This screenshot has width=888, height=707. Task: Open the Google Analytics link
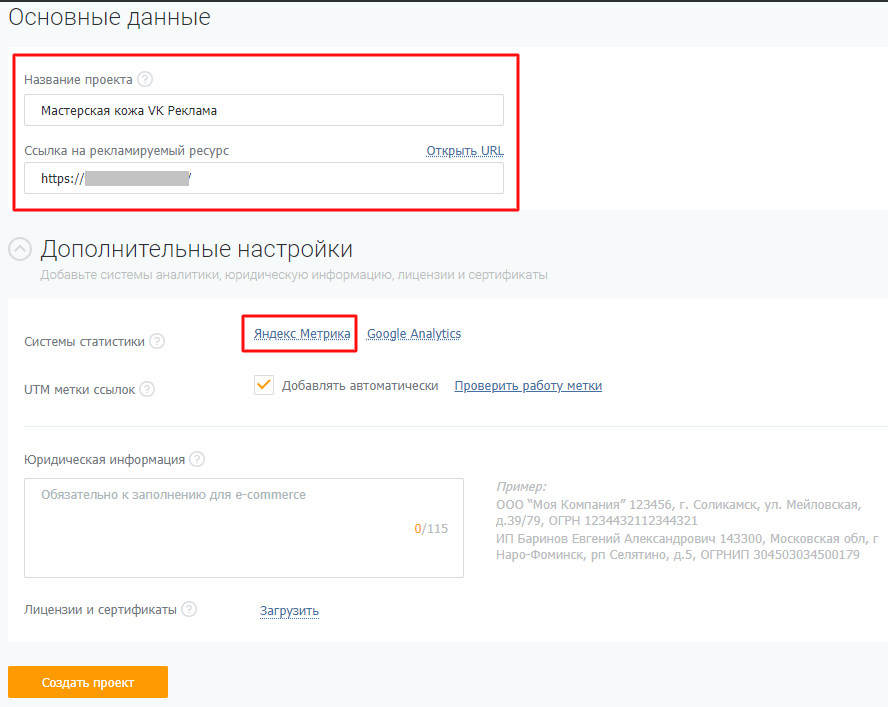pos(414,334)
